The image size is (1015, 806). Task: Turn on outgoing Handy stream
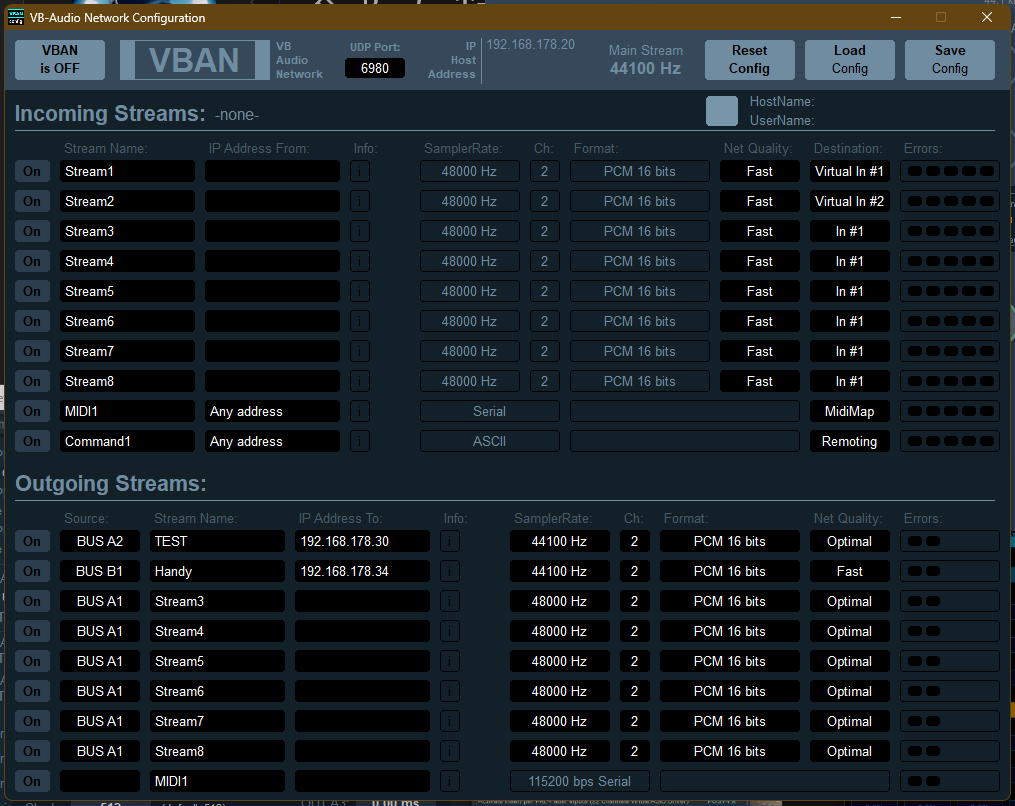pyautogui.click(x=32, y=571)
